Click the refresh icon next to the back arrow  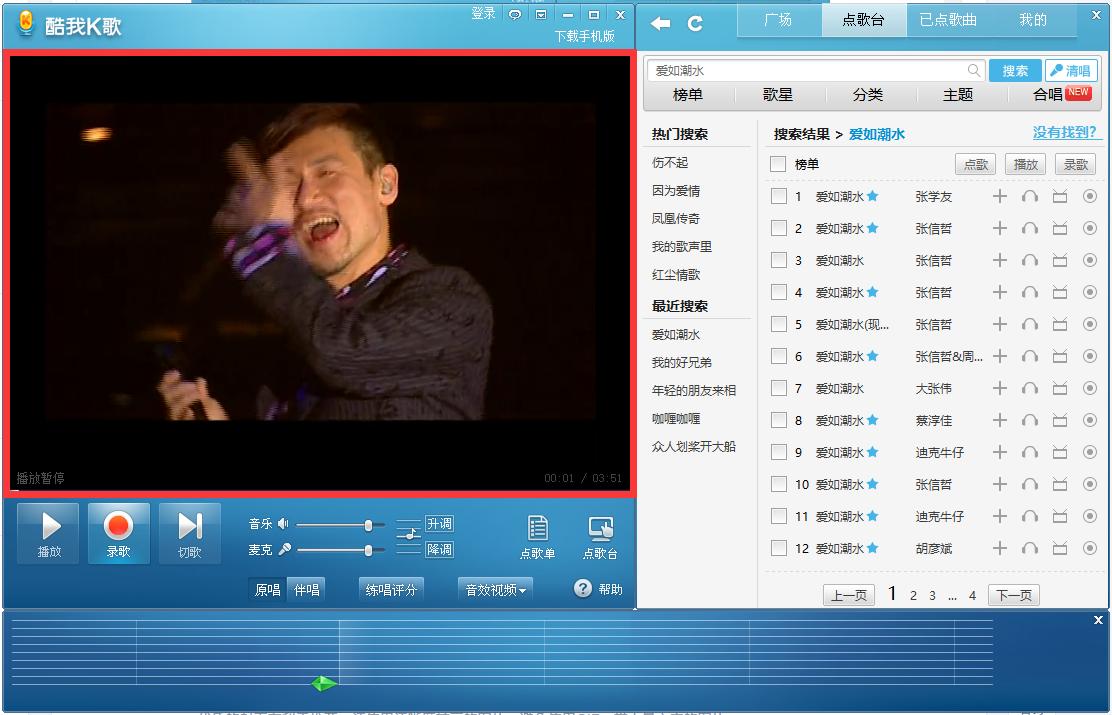694,20
